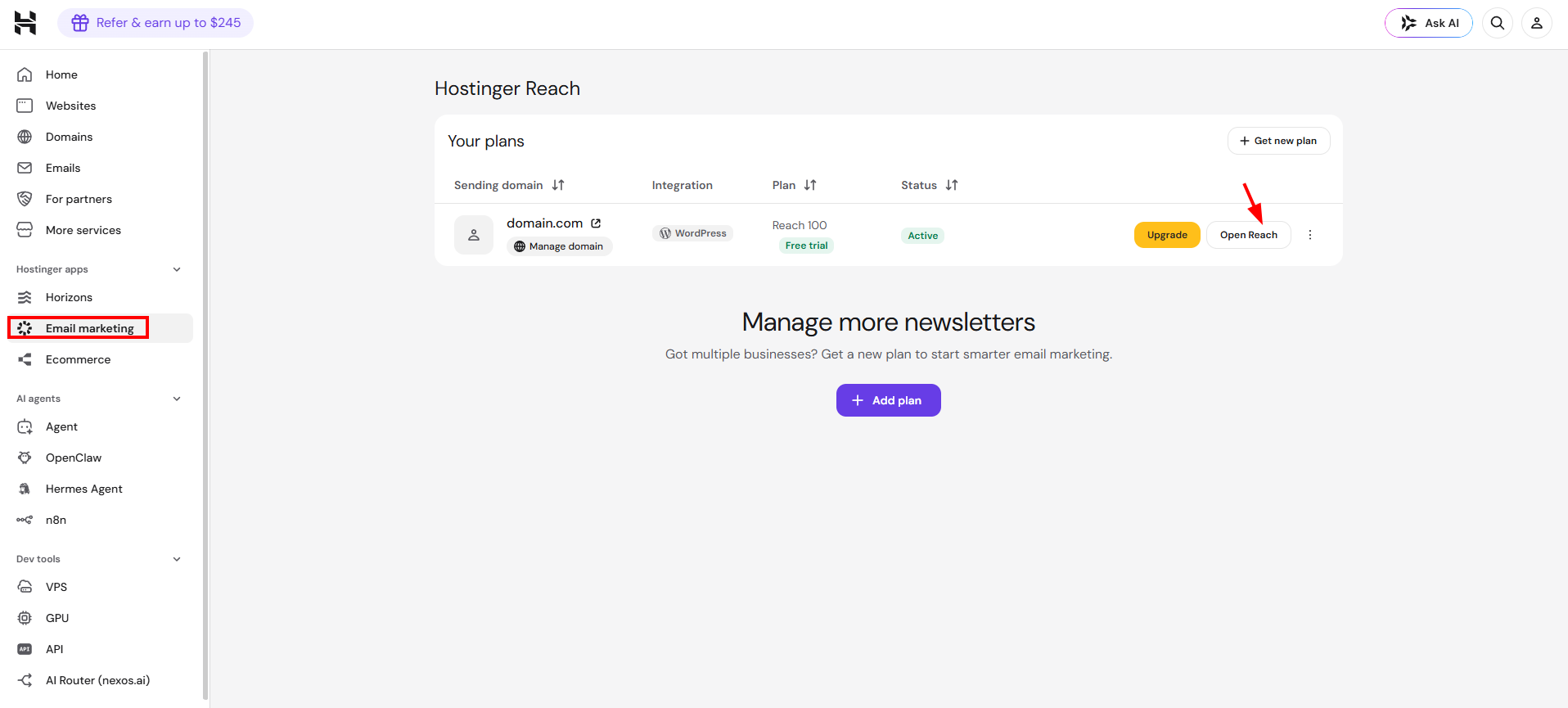Collapse the Hostinger apps section

pyautogui.click(x=177, y=269)
